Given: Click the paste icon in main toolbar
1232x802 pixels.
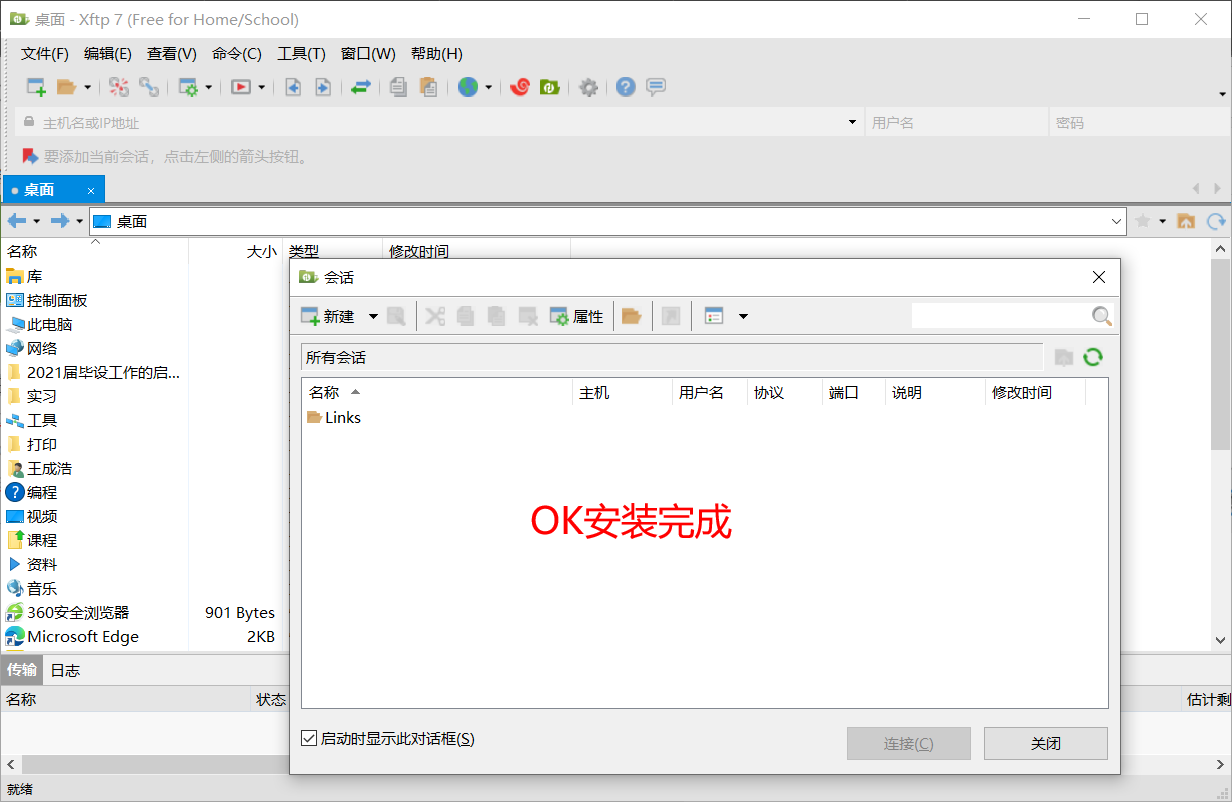Looking at the screenshot, I should 428,87.
